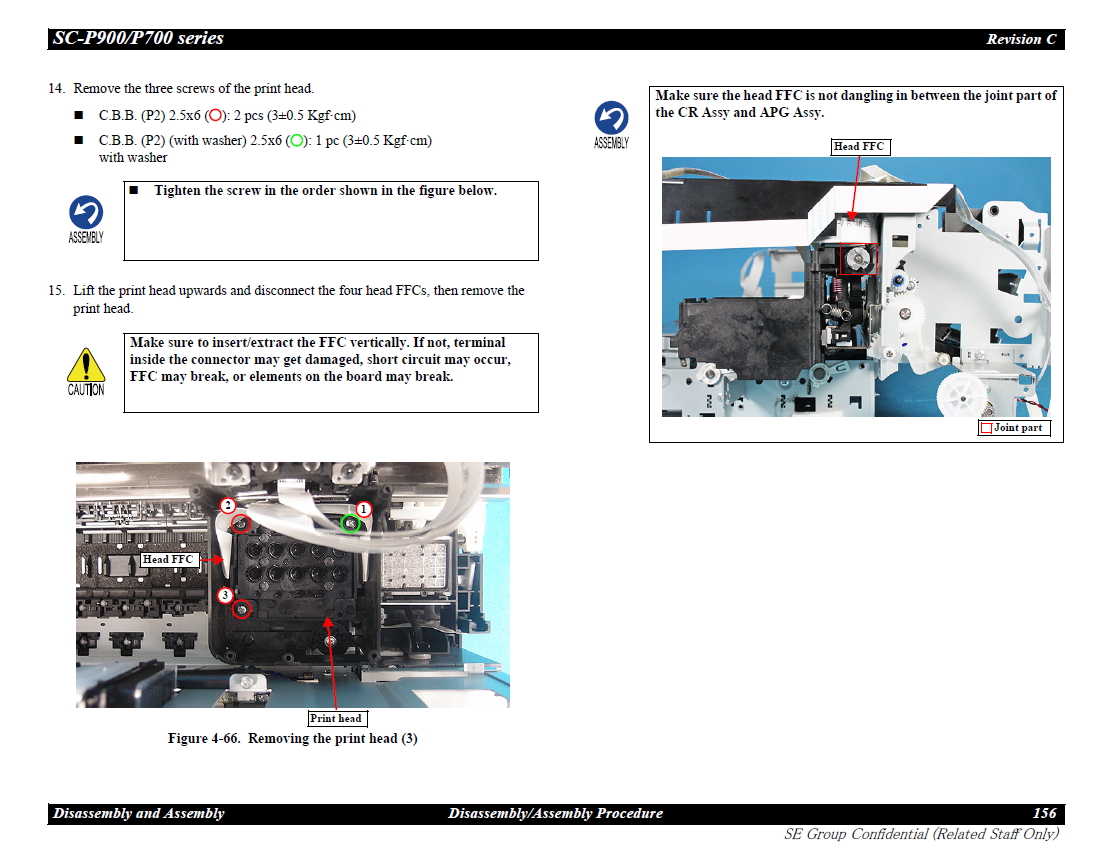This screenshot has height=857, width=1112.
Task: Click the green circle legend symbol in step 14
Action: 296,141
